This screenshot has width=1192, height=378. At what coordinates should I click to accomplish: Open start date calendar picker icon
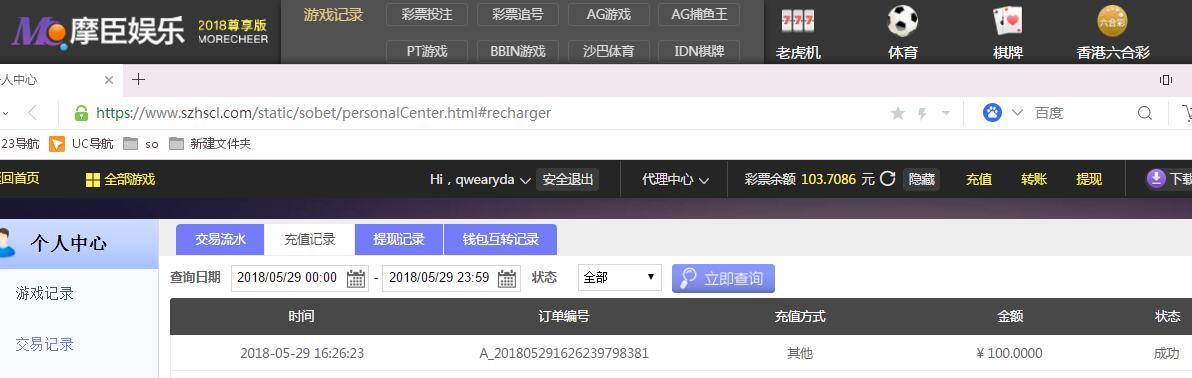click(356, 278)
